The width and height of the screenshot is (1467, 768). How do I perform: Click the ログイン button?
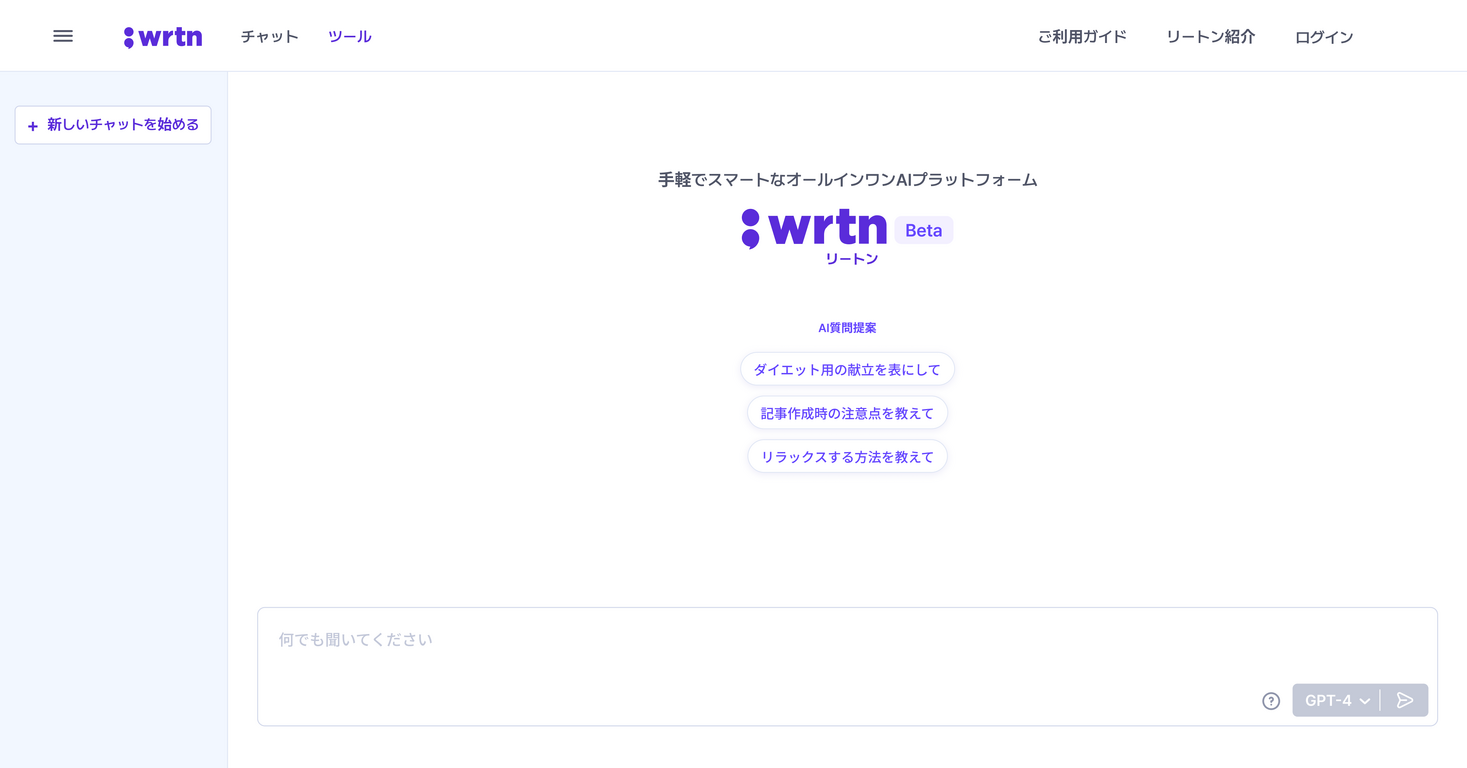[x=1322, y=36]
